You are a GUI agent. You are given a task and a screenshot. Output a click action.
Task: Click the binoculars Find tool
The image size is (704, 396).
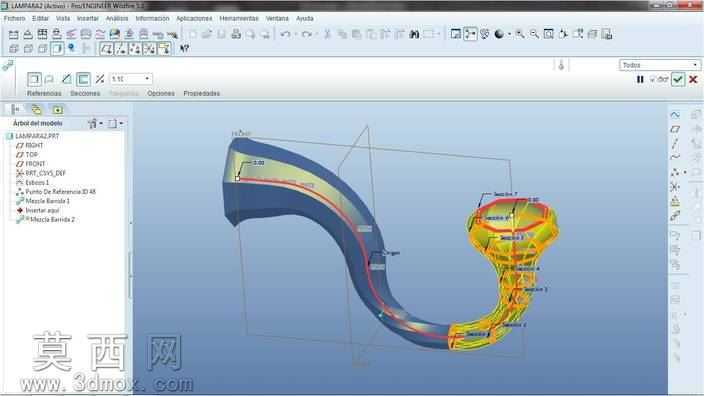414,34
